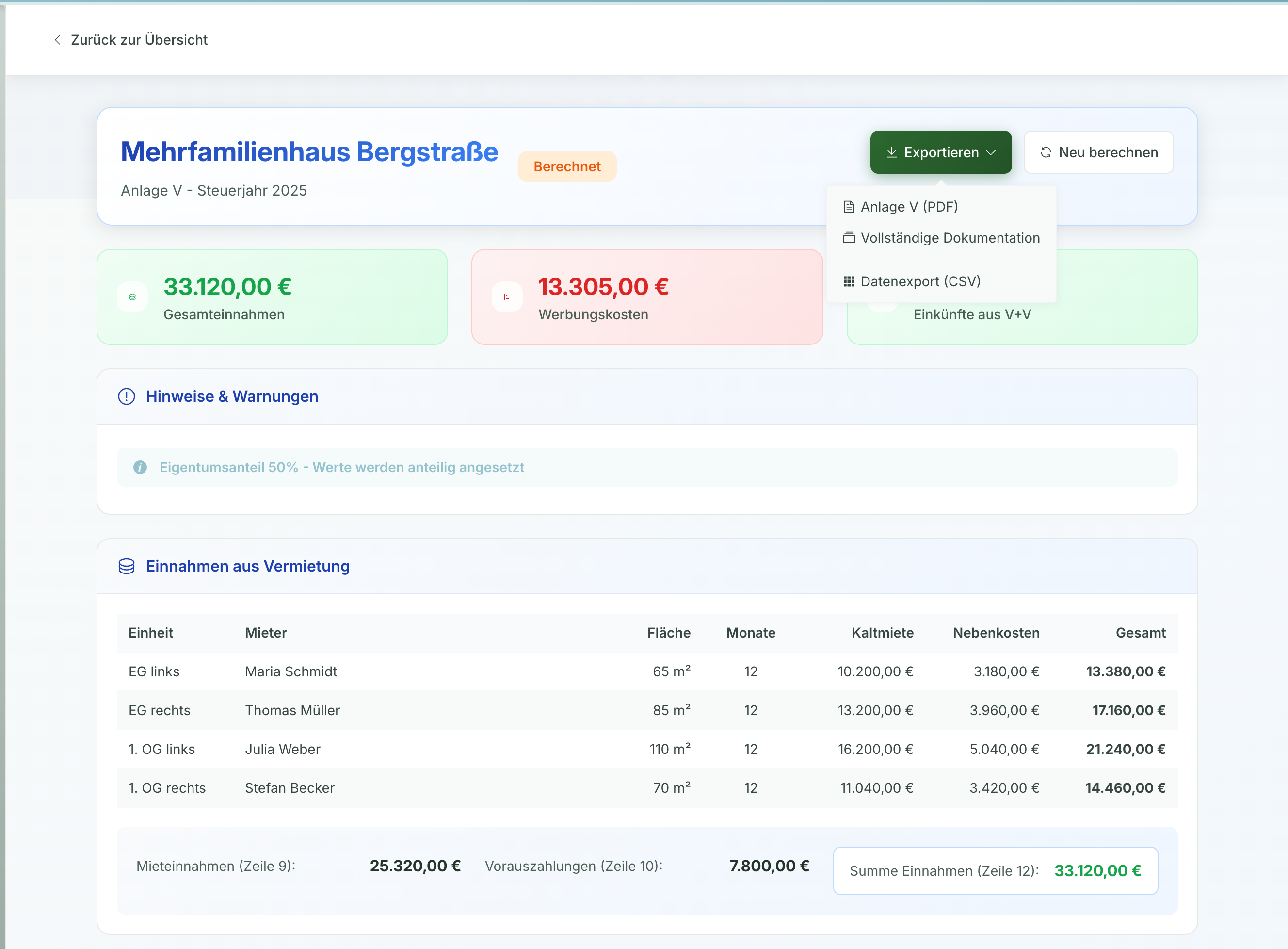
Task: Click the info icon in Eigentumsanteil notice
Action: pyautogui.click(x=140, y=467)
